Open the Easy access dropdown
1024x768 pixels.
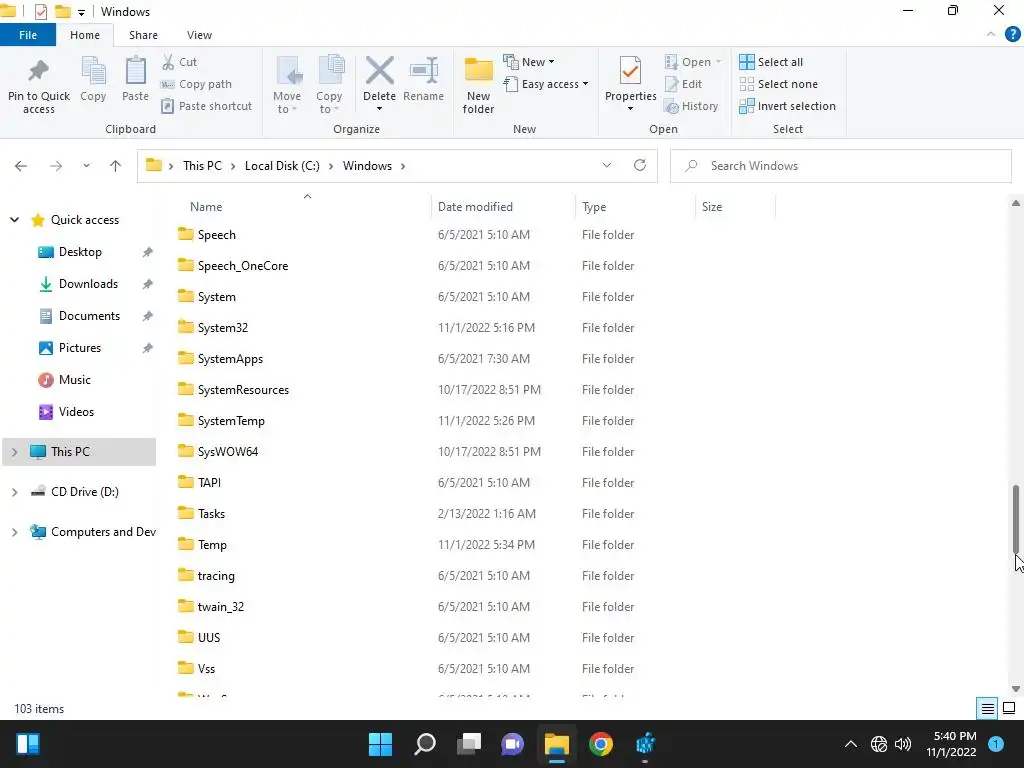tap(546, 84)
